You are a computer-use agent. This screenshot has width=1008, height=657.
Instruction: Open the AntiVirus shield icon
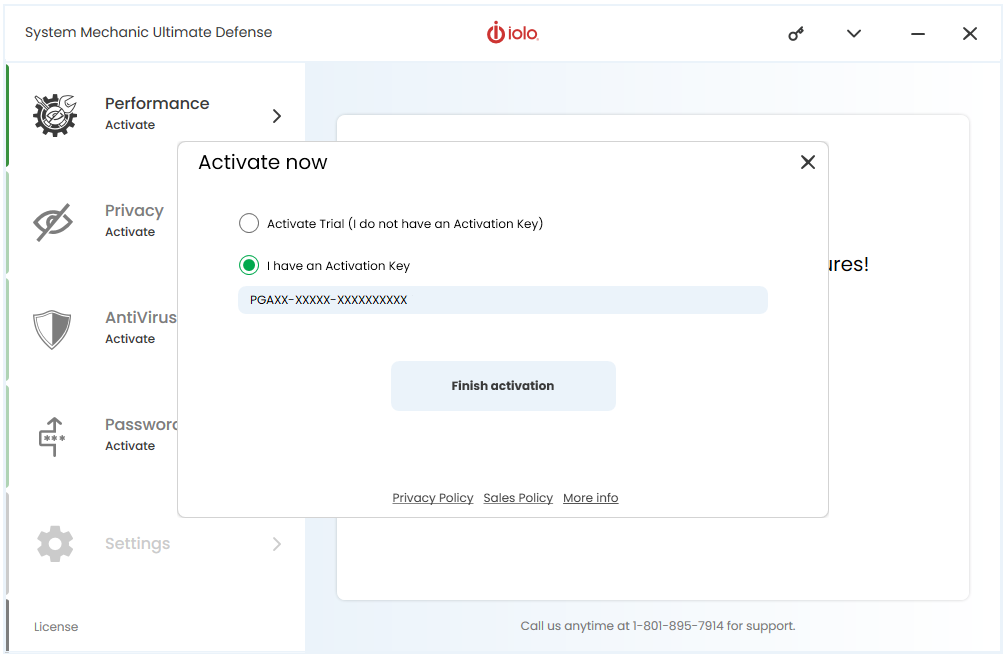coord(52,329)
